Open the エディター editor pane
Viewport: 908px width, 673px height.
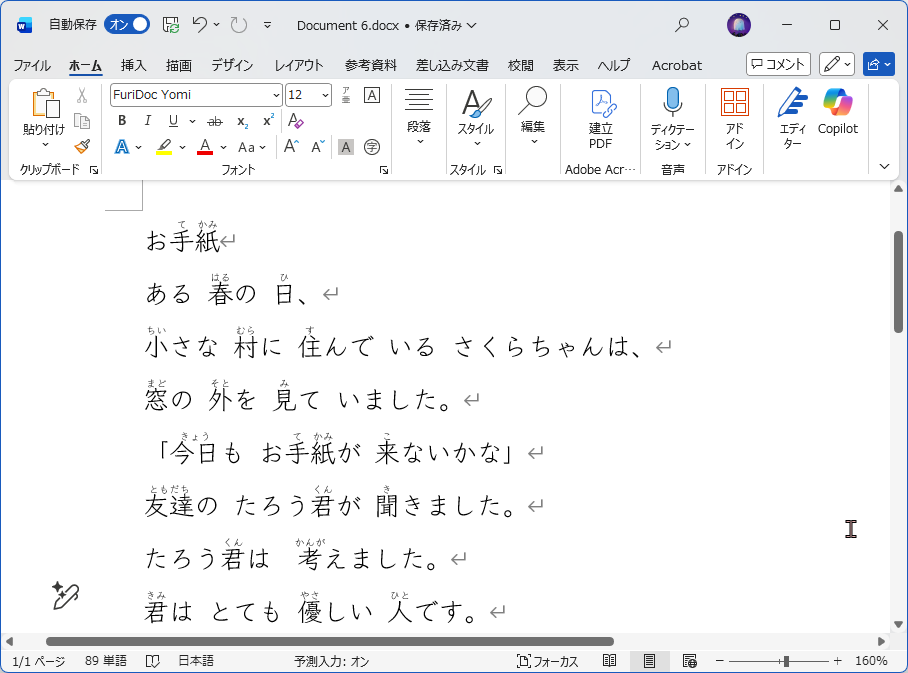tap(792, 118)
